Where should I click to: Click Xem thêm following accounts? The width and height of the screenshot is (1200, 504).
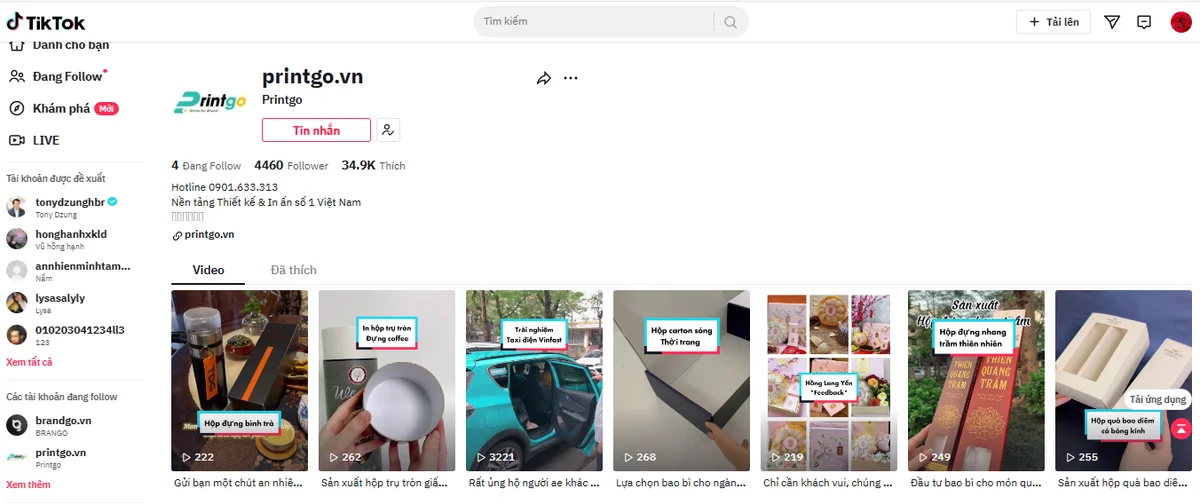(28, 484)
